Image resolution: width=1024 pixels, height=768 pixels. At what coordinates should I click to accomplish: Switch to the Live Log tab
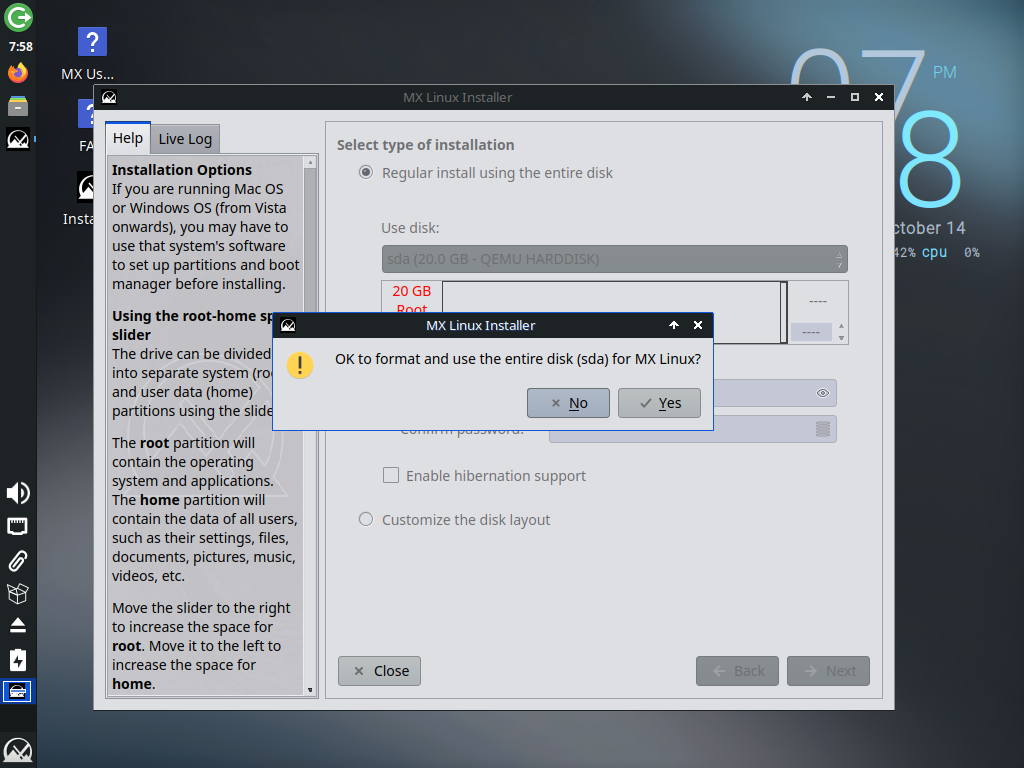185,138
